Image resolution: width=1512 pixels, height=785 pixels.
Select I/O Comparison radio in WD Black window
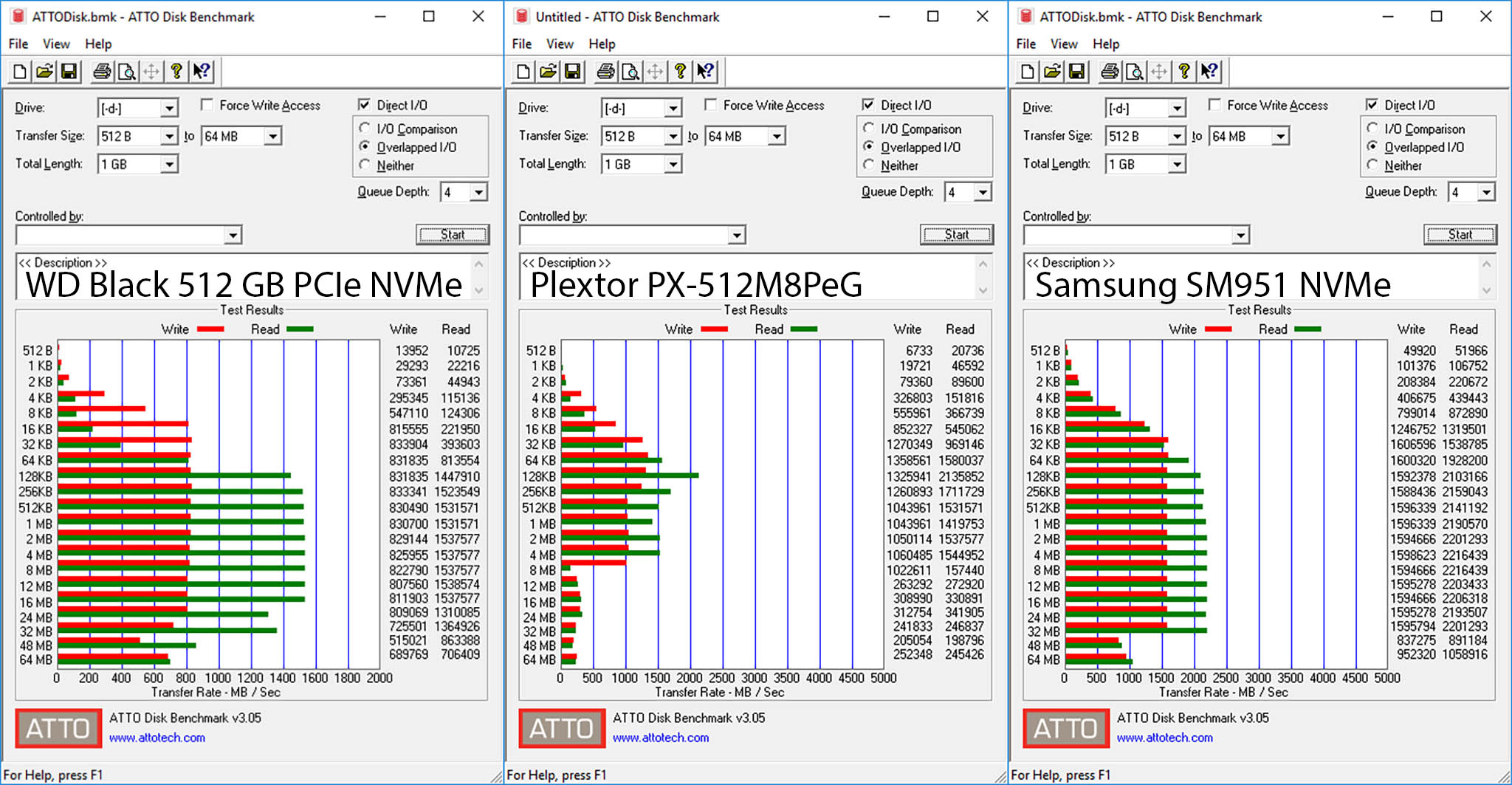click(x=365, y=128)
